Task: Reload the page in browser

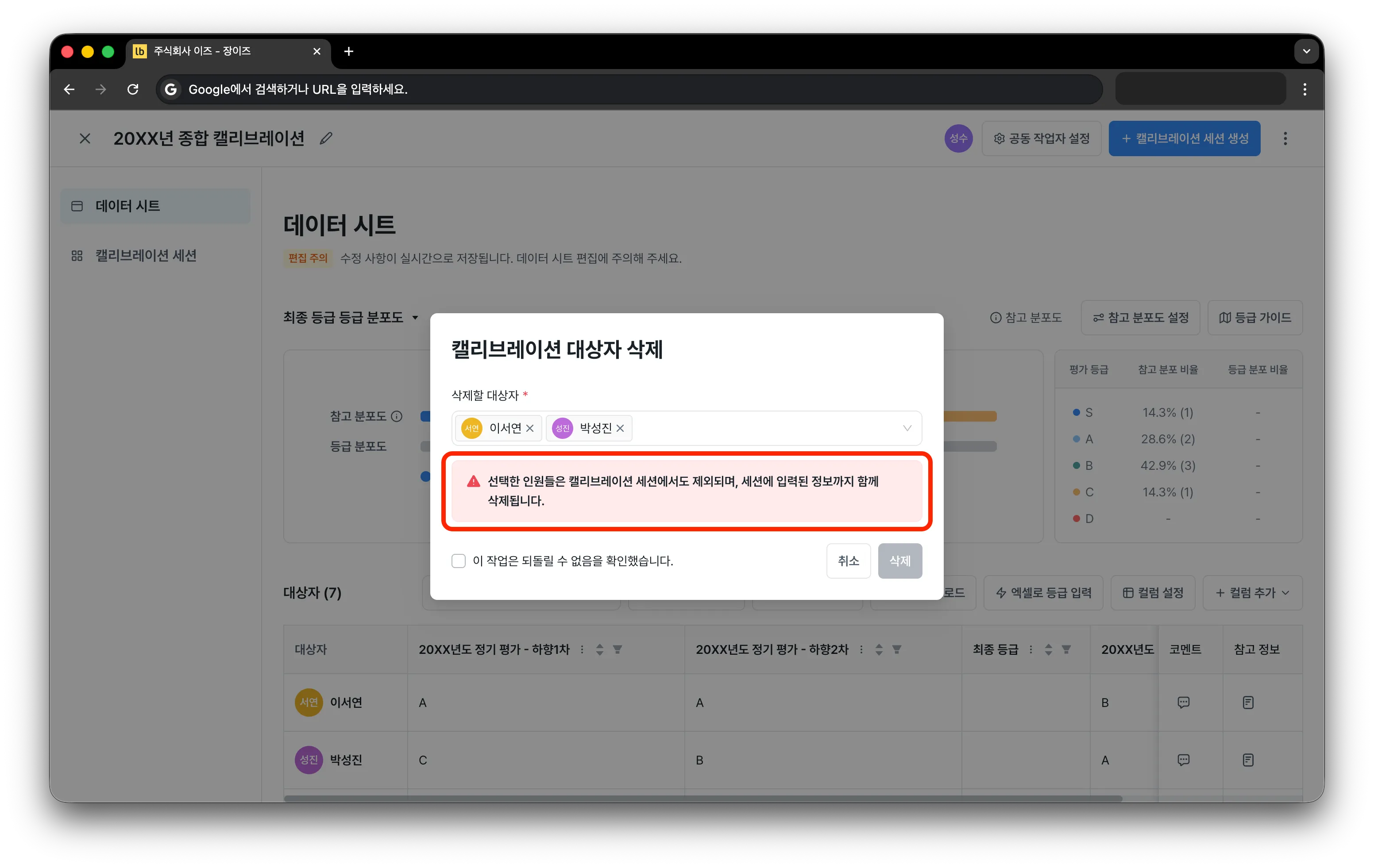Action: click(133, 89)
